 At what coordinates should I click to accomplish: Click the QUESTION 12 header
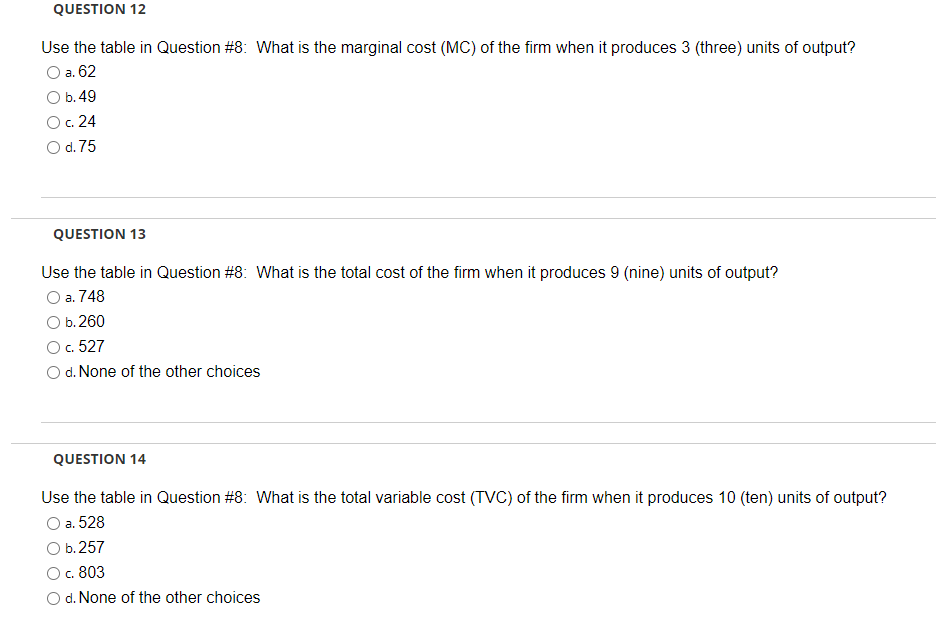pos(99,9)
